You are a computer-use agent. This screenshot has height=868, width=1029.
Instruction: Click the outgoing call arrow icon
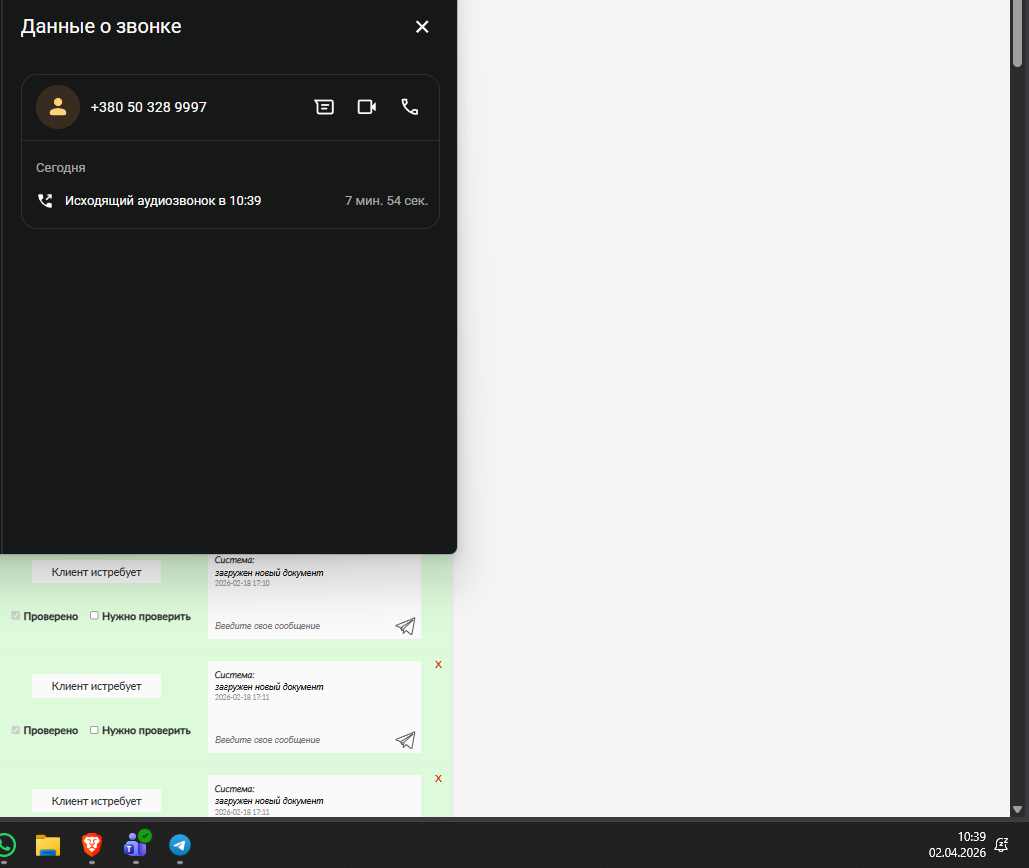click(x=45, y=201)
